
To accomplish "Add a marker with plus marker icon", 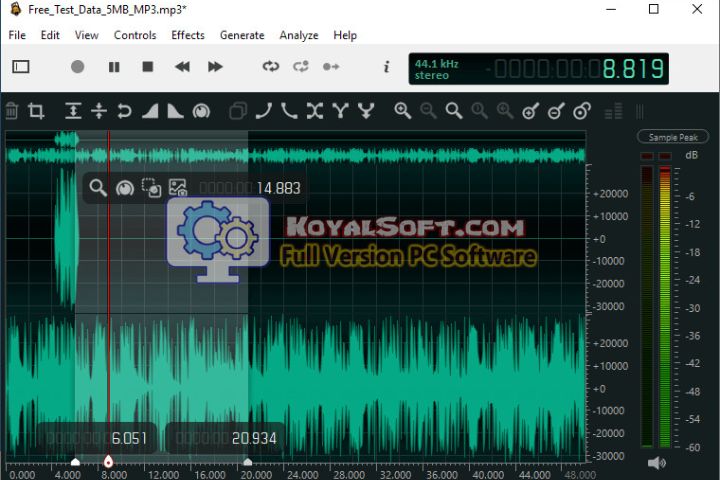I will tap(530, 111).
